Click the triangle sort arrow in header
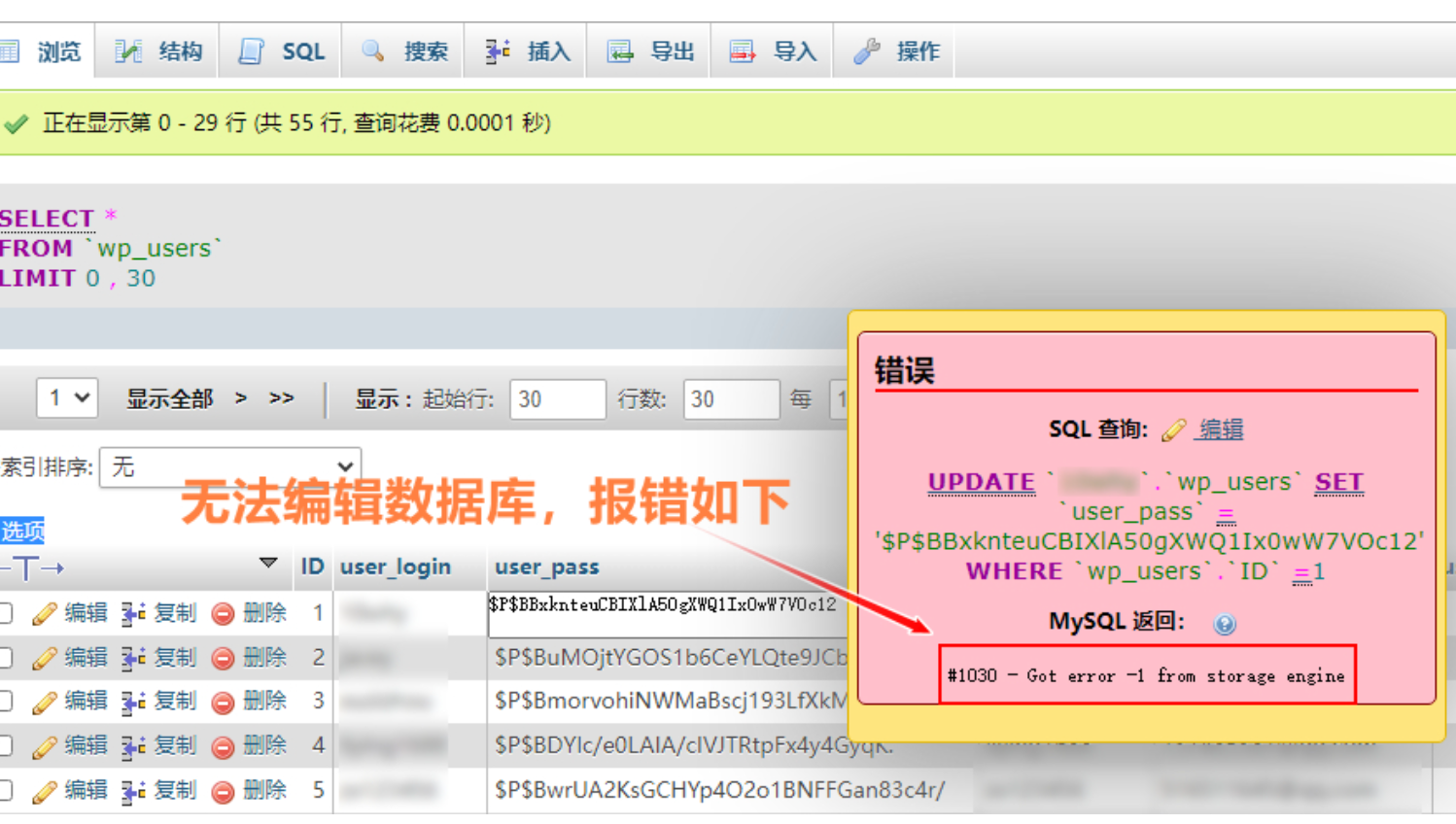This screenshot has height=824, width=1456. pos(268,564)
